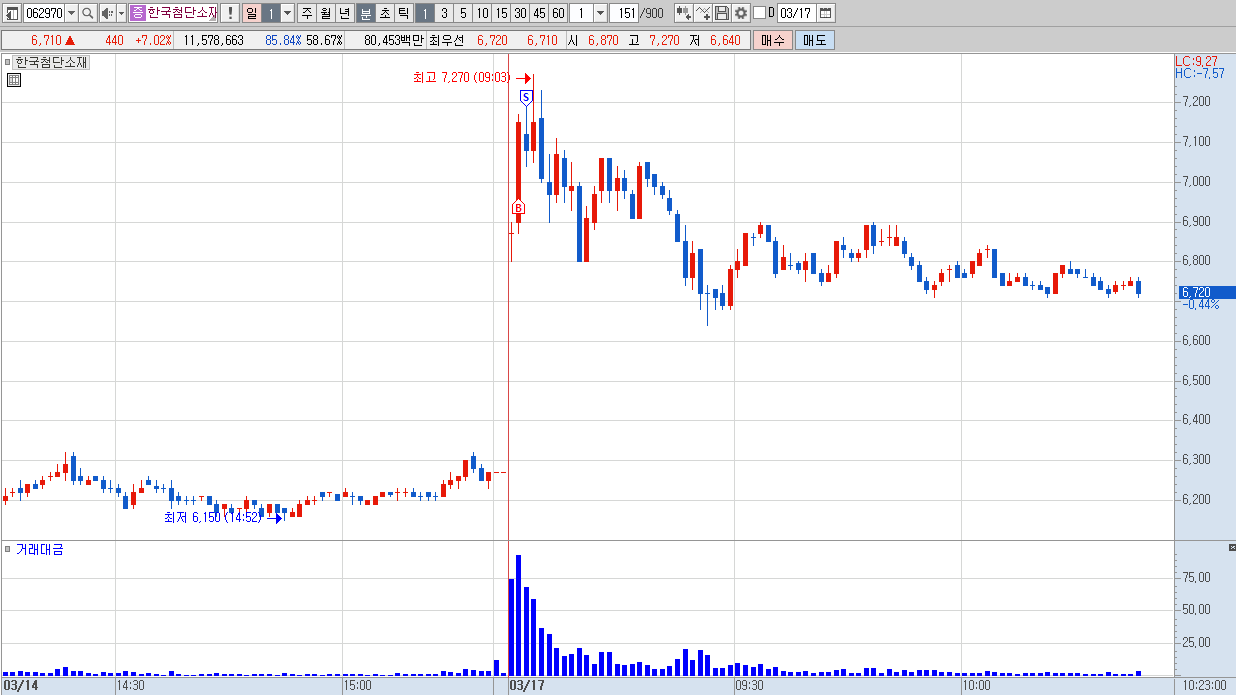Click the 매수 buy button

(772, 40)
